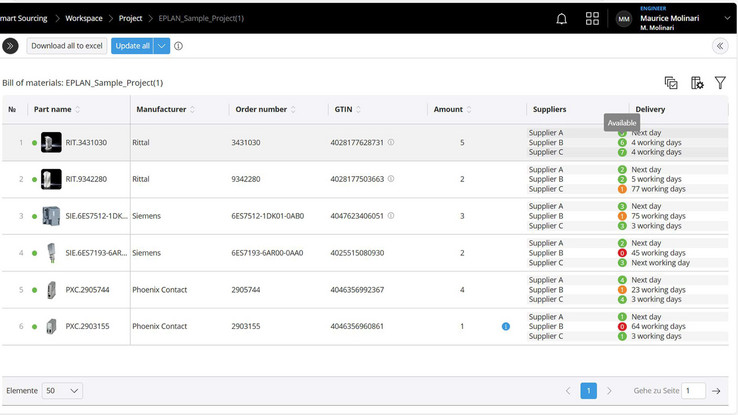Open the Elemente page size dropdown
Screen dimensions: 738x415
click(62, 391)
